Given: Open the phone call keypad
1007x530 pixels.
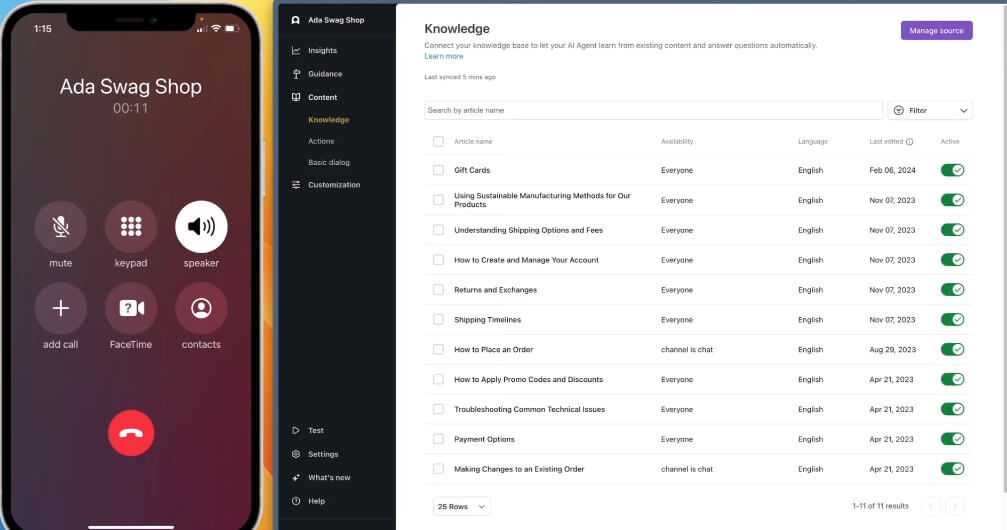Looking at the screenshot, I should point(131,227).
